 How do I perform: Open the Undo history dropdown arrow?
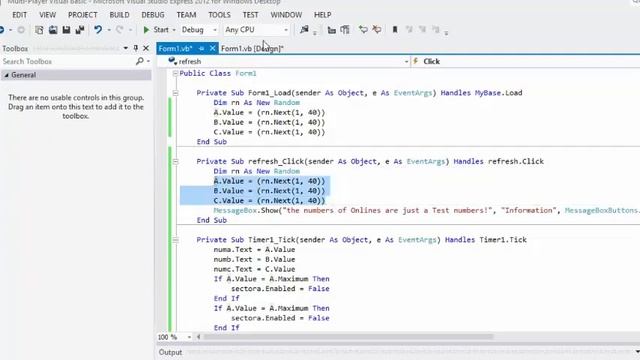(x=109, y=30)
